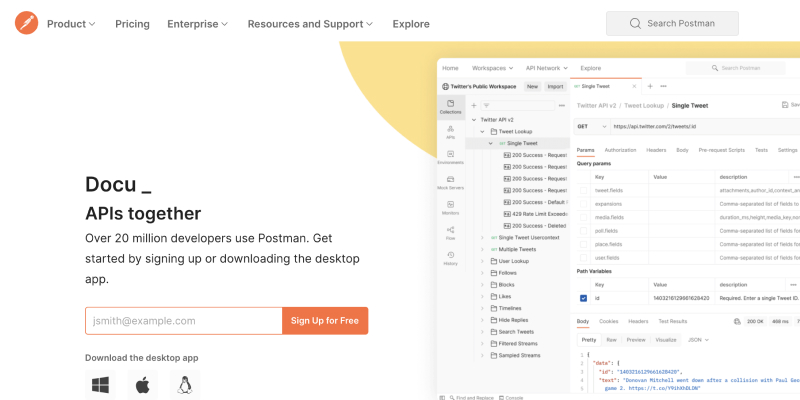
Task: Switch to the Tests tab
Action: tap(761, 150)
